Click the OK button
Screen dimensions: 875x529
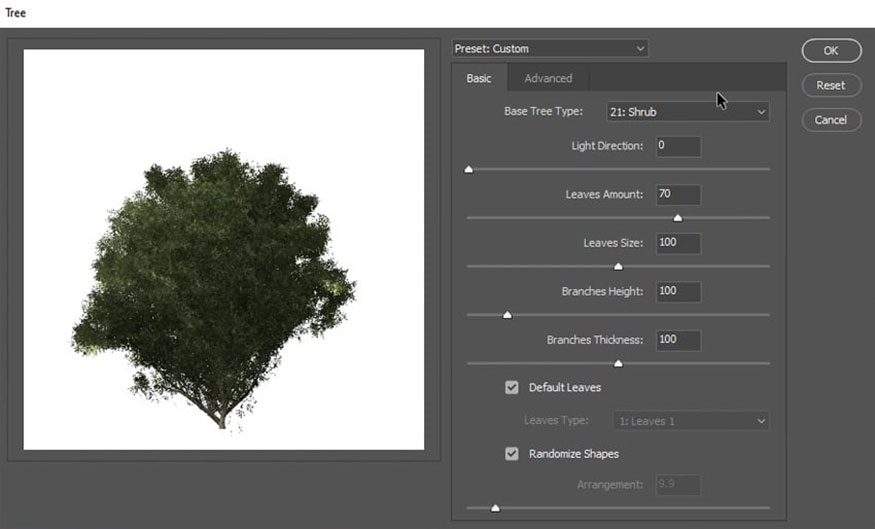831,51
